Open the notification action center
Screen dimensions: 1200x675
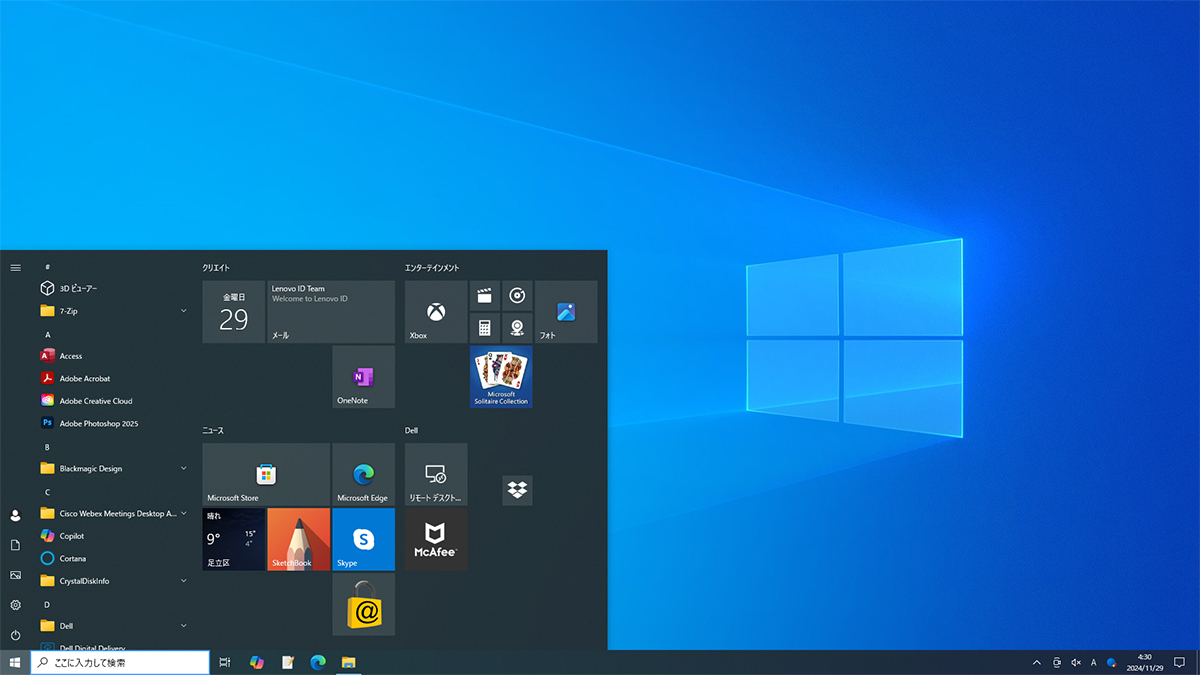1179,662
